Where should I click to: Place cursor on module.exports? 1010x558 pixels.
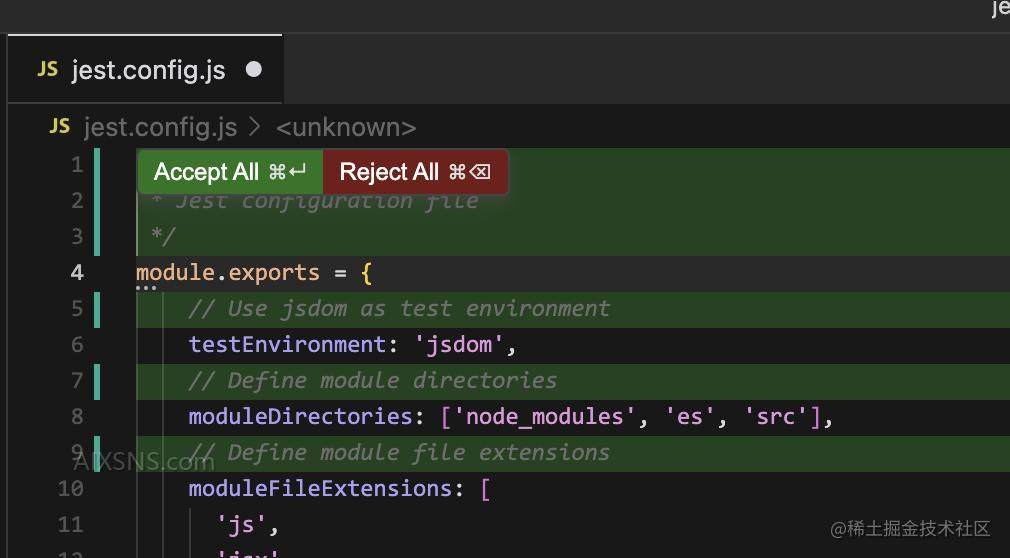(227, 273)
